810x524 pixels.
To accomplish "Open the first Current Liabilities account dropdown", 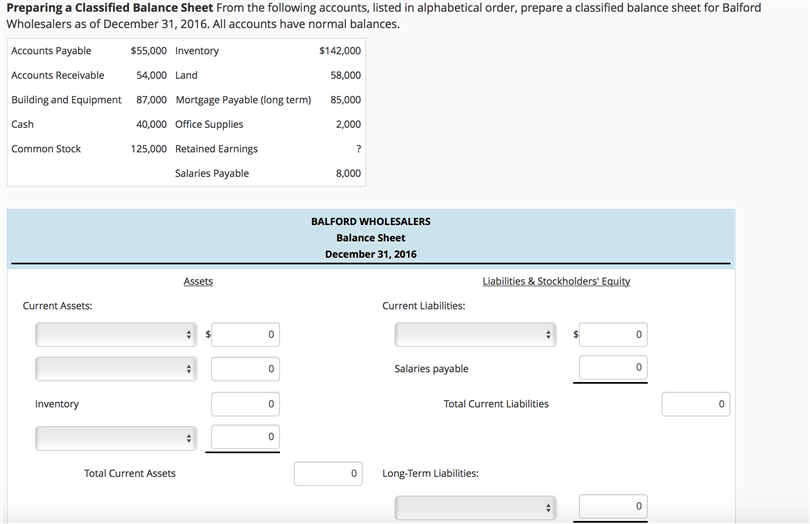I will tap(476, 334).
